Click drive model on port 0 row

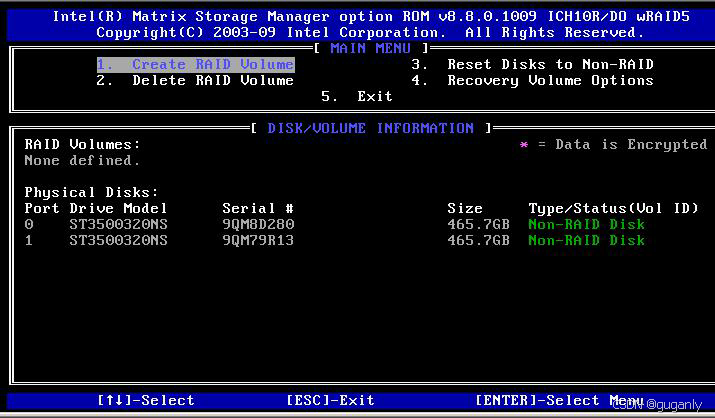click(x=119, y=224)
